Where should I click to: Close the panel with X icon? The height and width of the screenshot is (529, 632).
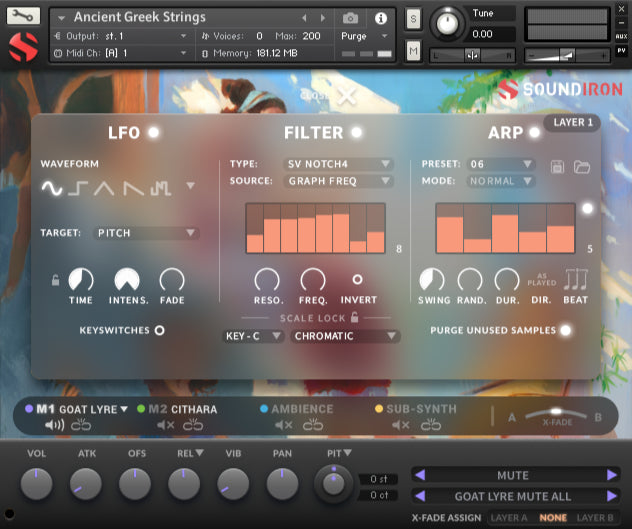pos(346,96)
